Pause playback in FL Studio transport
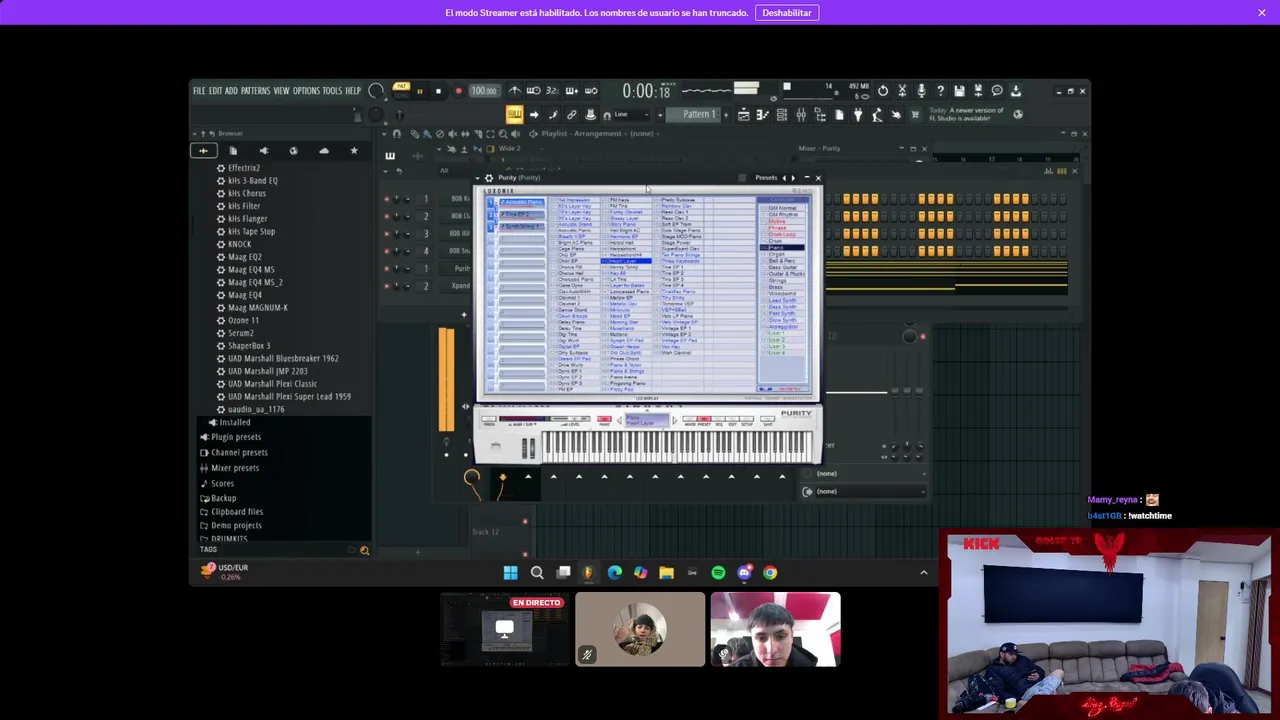The width and height of the screenshot is (1280, 720). [420, 91]
